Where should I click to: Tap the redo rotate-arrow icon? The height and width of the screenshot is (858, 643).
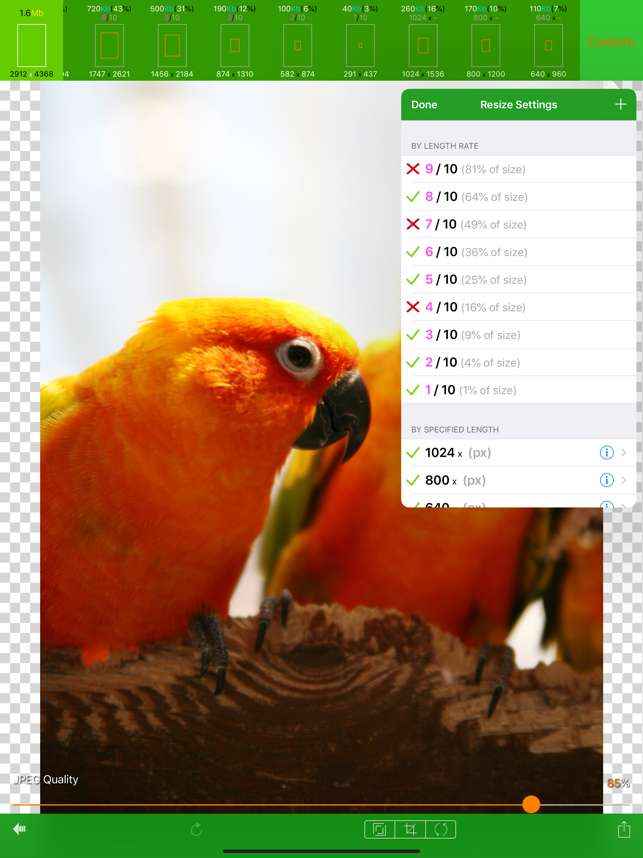[196, 830]
